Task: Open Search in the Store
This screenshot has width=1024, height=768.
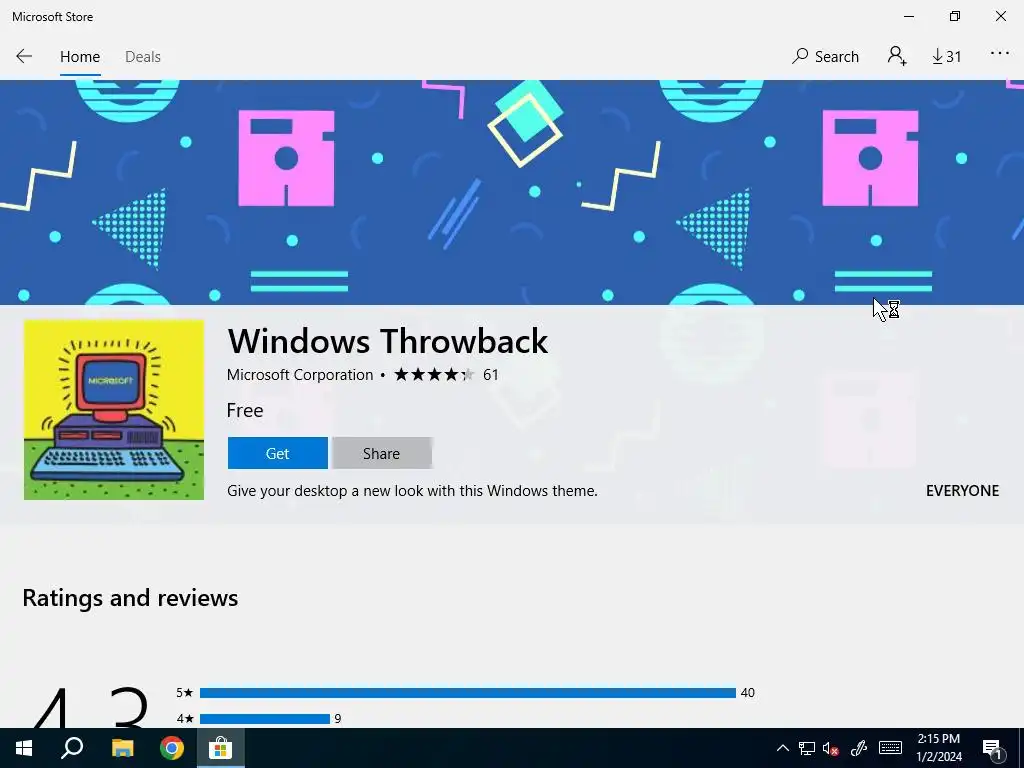Action: pyautogui.click(x=825, y=57)
